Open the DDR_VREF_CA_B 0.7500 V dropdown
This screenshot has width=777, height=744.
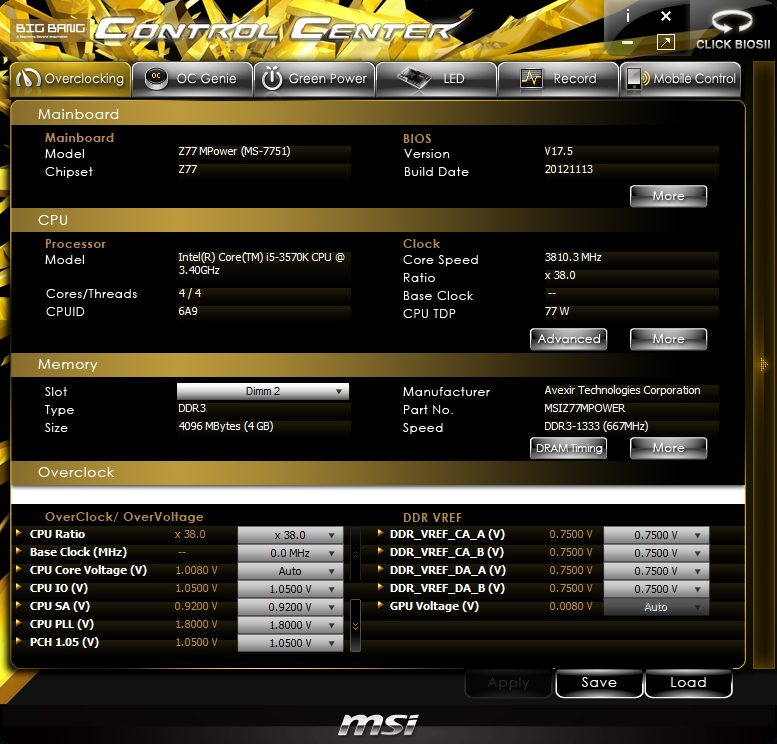[656, 553]
